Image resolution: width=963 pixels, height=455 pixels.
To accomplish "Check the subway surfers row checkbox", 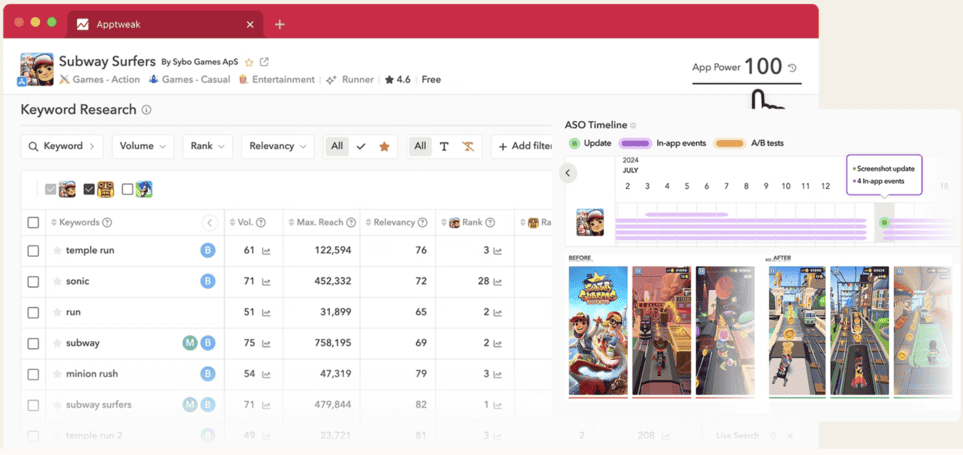I will 33,405.
